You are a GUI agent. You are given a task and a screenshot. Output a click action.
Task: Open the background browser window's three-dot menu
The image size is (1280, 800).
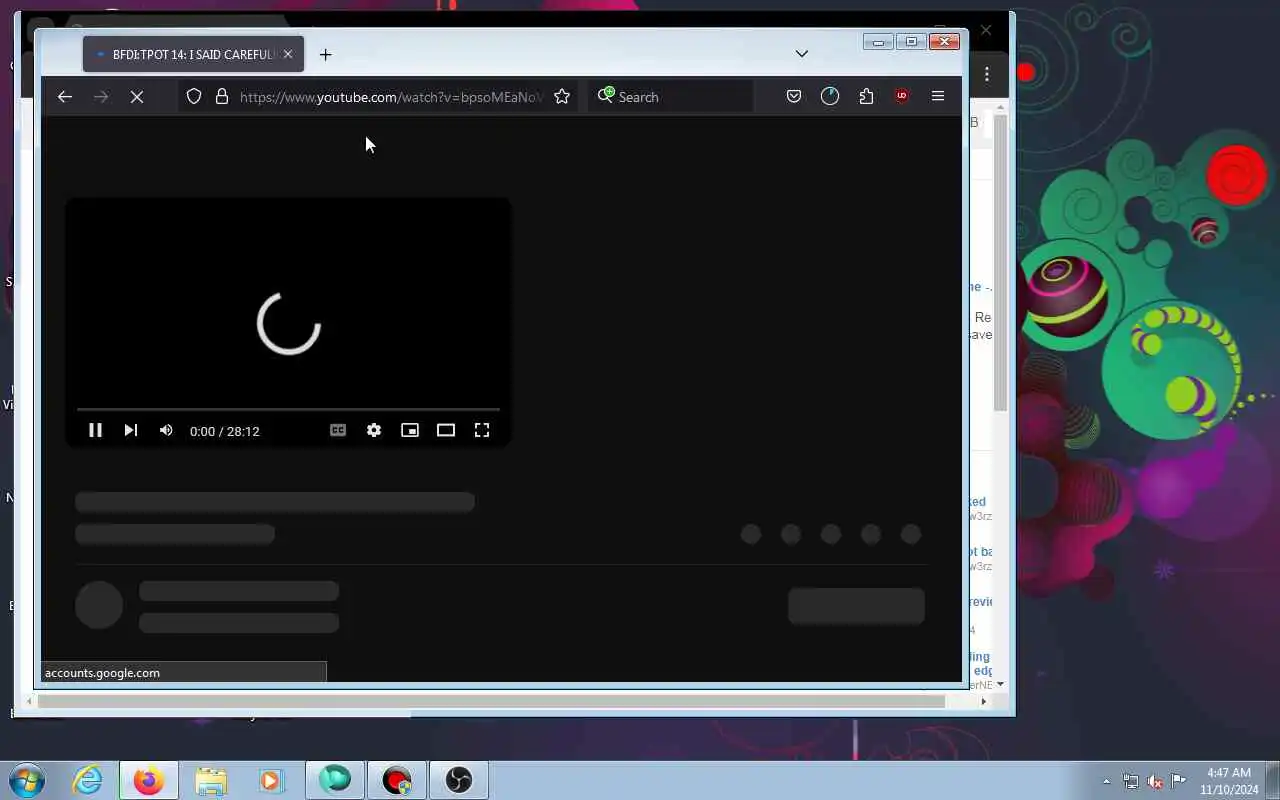987,74
